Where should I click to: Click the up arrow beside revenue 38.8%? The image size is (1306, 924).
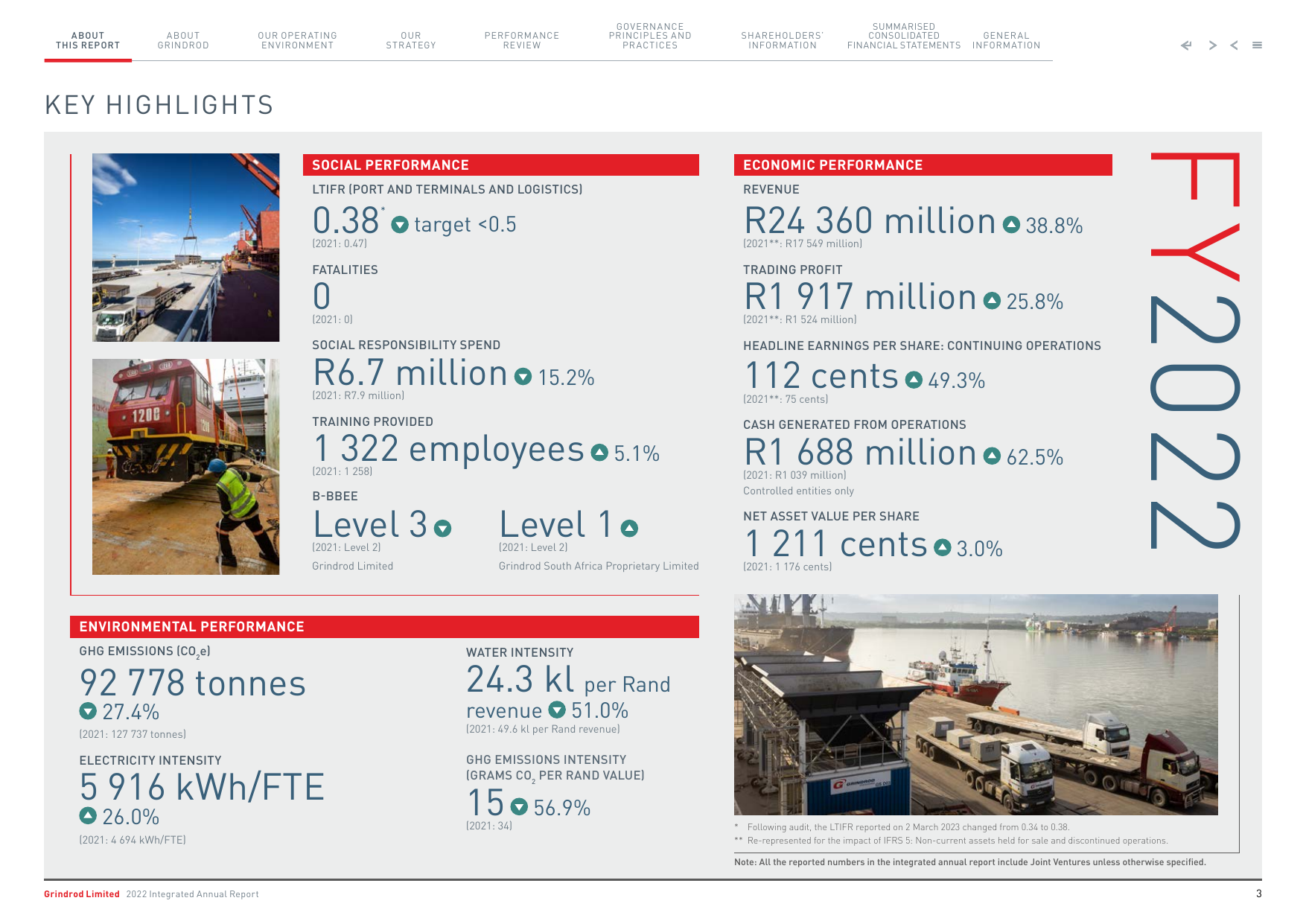click(1011, 224)
